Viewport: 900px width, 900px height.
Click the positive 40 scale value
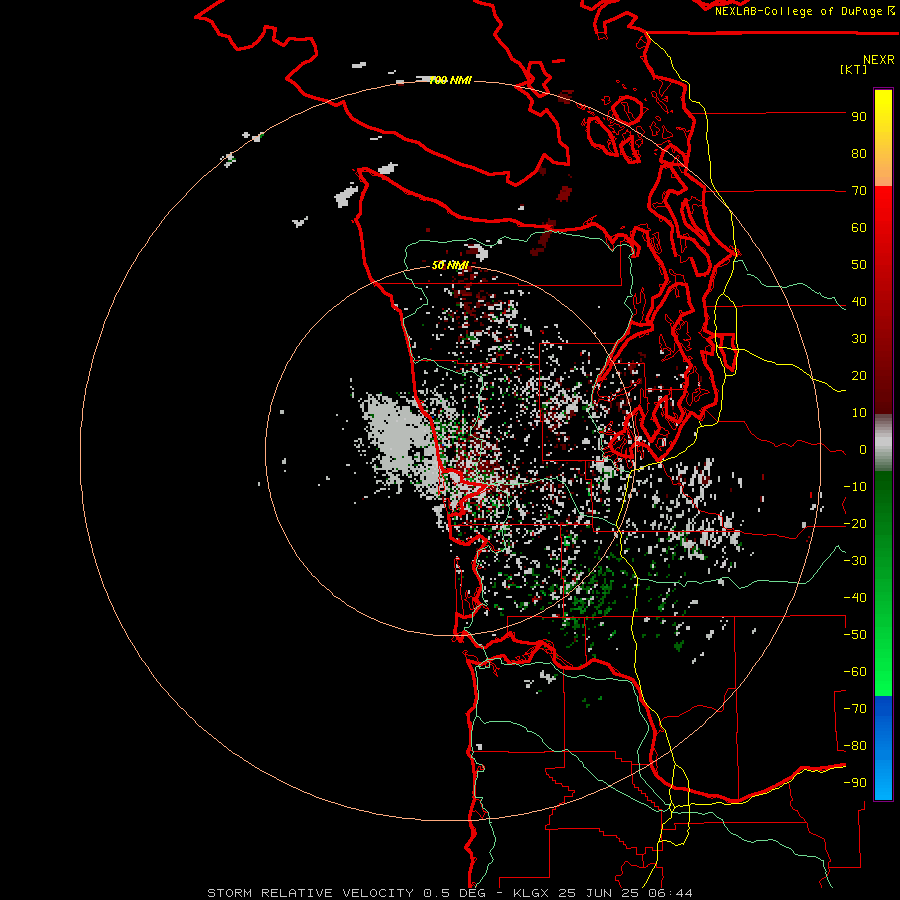tap(859, 302)
